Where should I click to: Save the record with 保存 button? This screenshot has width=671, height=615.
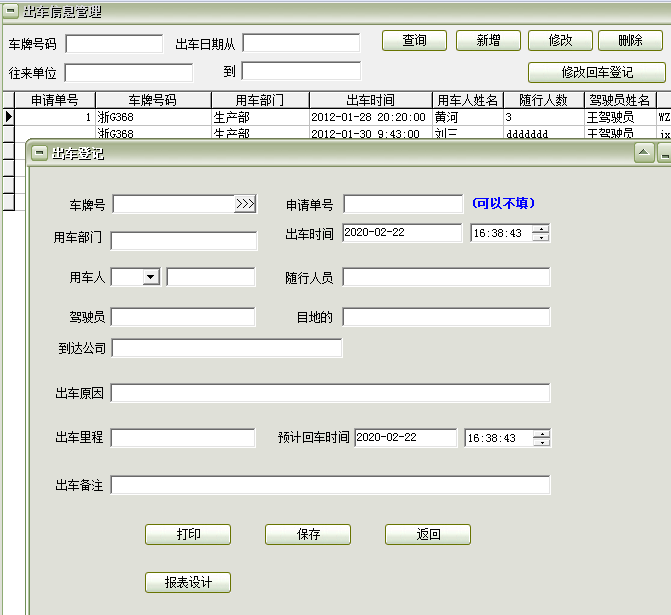308,535
